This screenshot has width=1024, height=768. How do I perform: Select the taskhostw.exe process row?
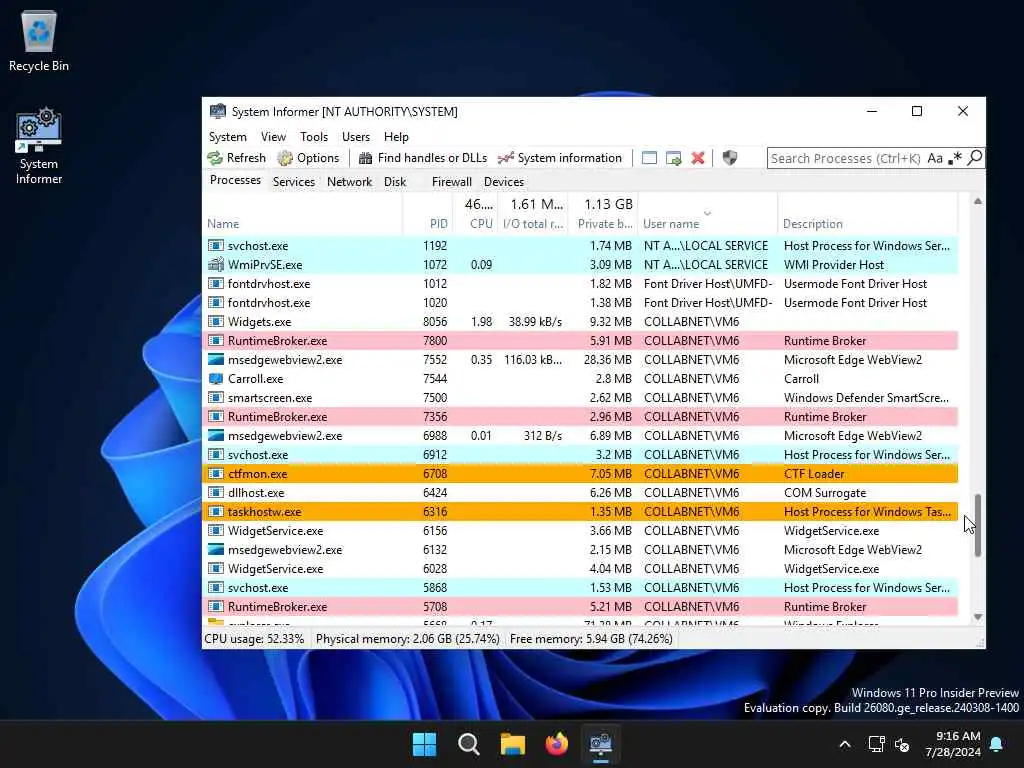pyautogui.click(x=580, y=511)
